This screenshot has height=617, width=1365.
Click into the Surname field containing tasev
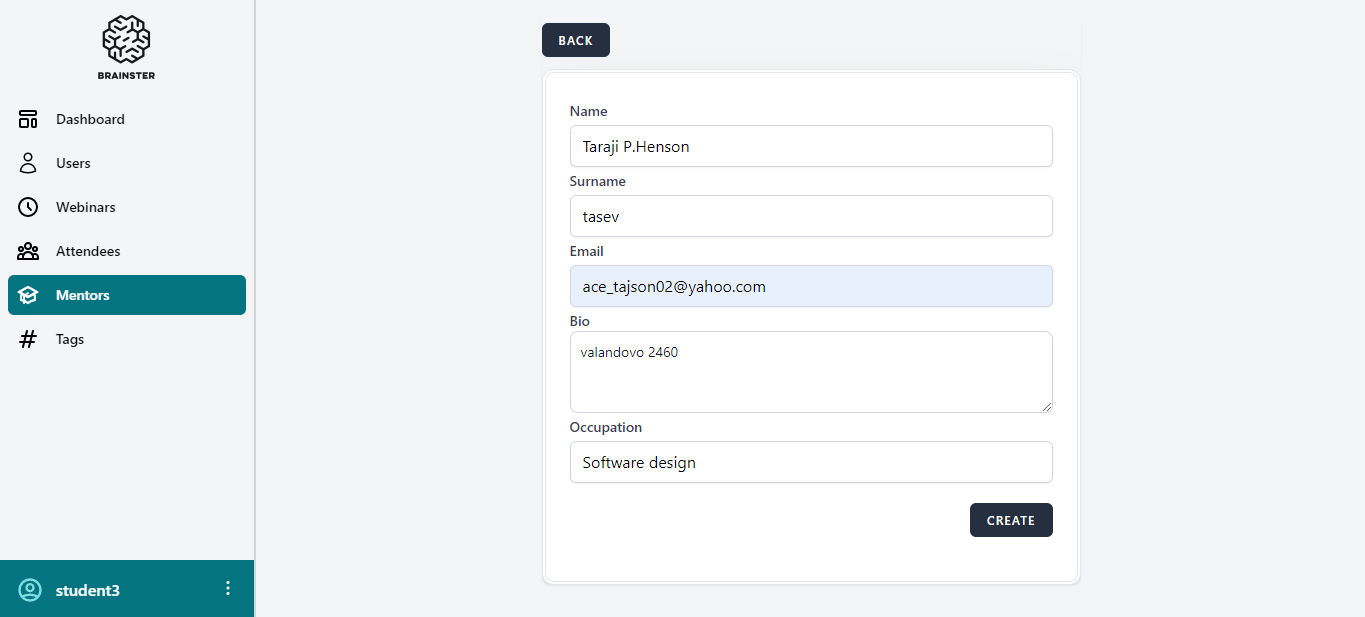pos(810,216)
